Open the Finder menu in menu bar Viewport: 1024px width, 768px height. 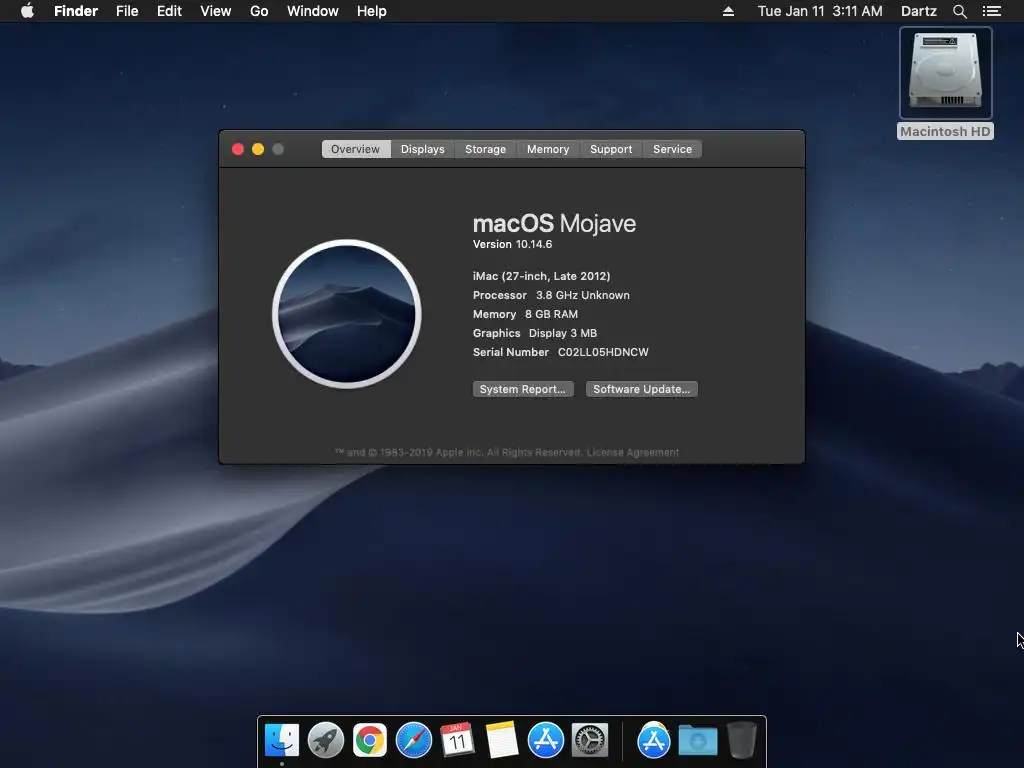pyautogui.click(x=76, y=11)
